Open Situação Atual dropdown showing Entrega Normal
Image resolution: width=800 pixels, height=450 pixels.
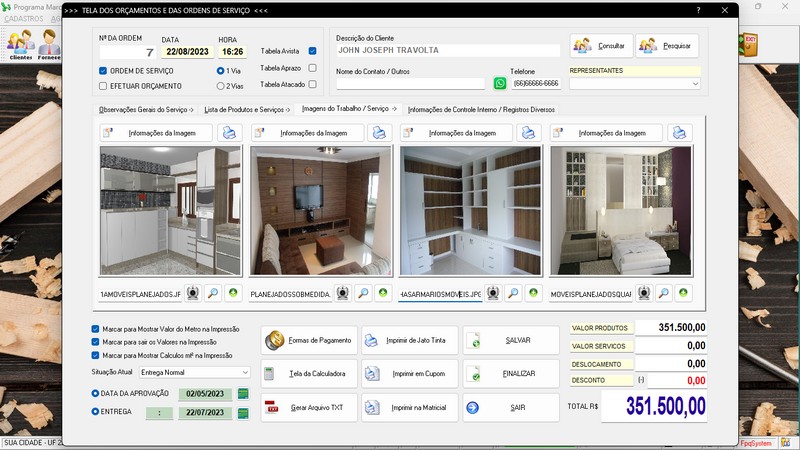click(194, 372)
